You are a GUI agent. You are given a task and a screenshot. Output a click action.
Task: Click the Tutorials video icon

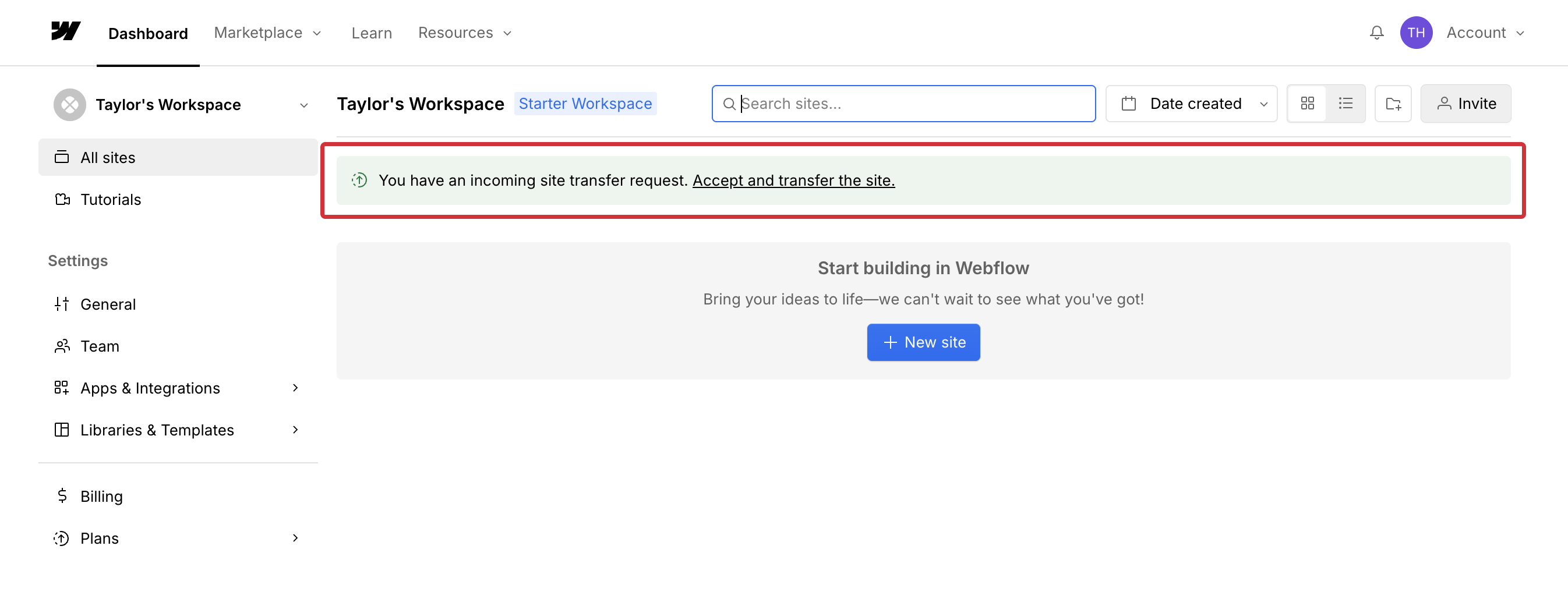[62, 200]
